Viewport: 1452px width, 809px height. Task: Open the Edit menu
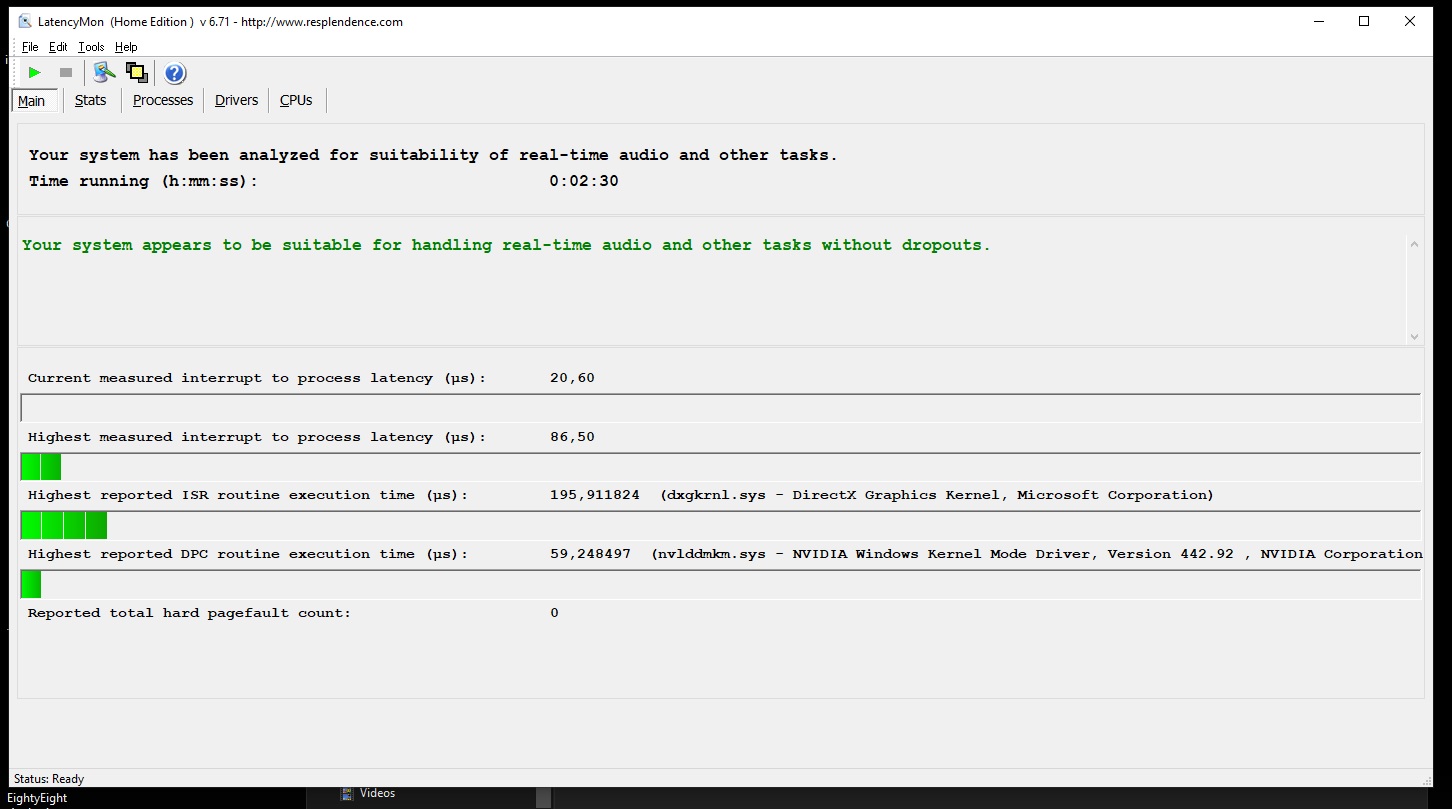[58, 47]
